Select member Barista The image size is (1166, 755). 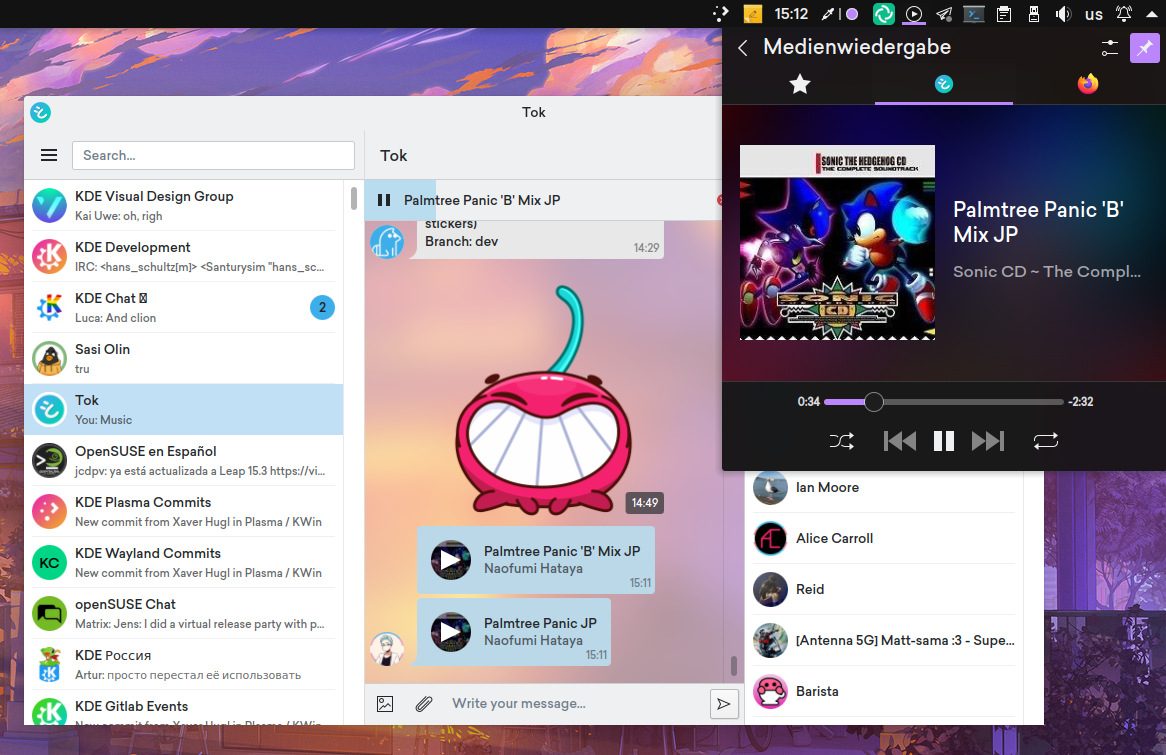[883, 692]
